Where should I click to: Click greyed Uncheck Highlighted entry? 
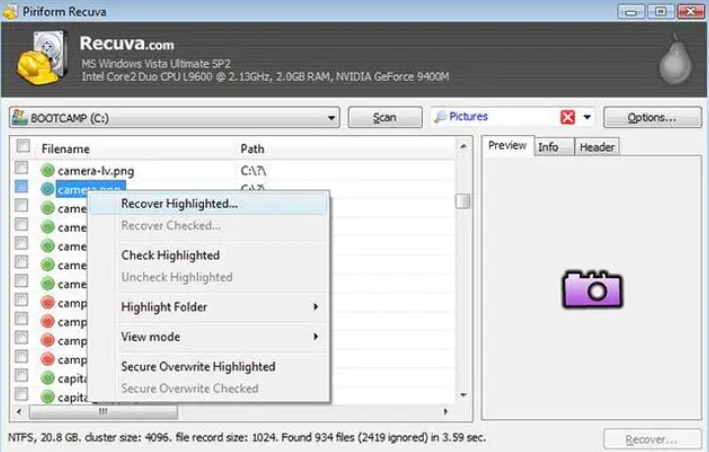[x=209, y=277]
